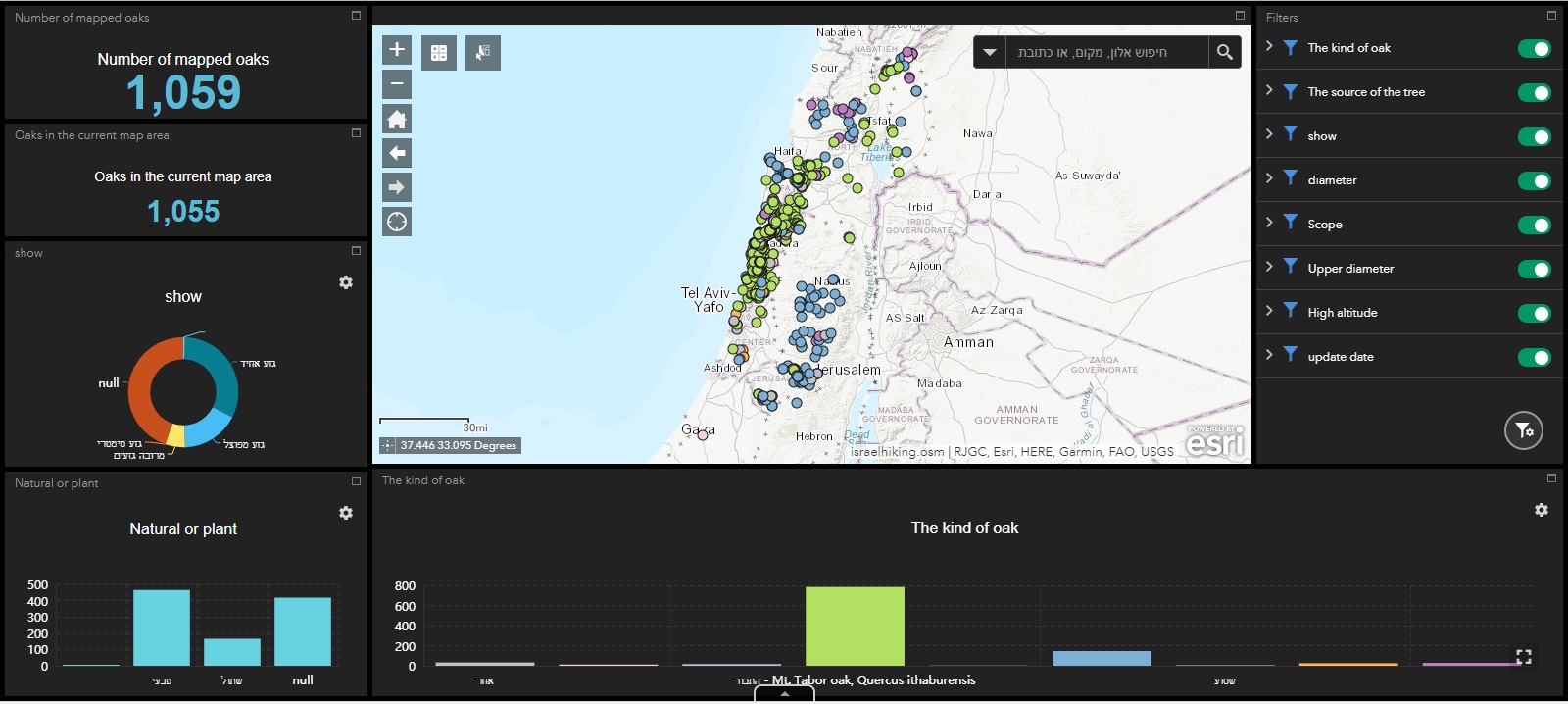Open settings gear on show chart
The width and height of the screenshot is (1568, 704).
[346, 282]
